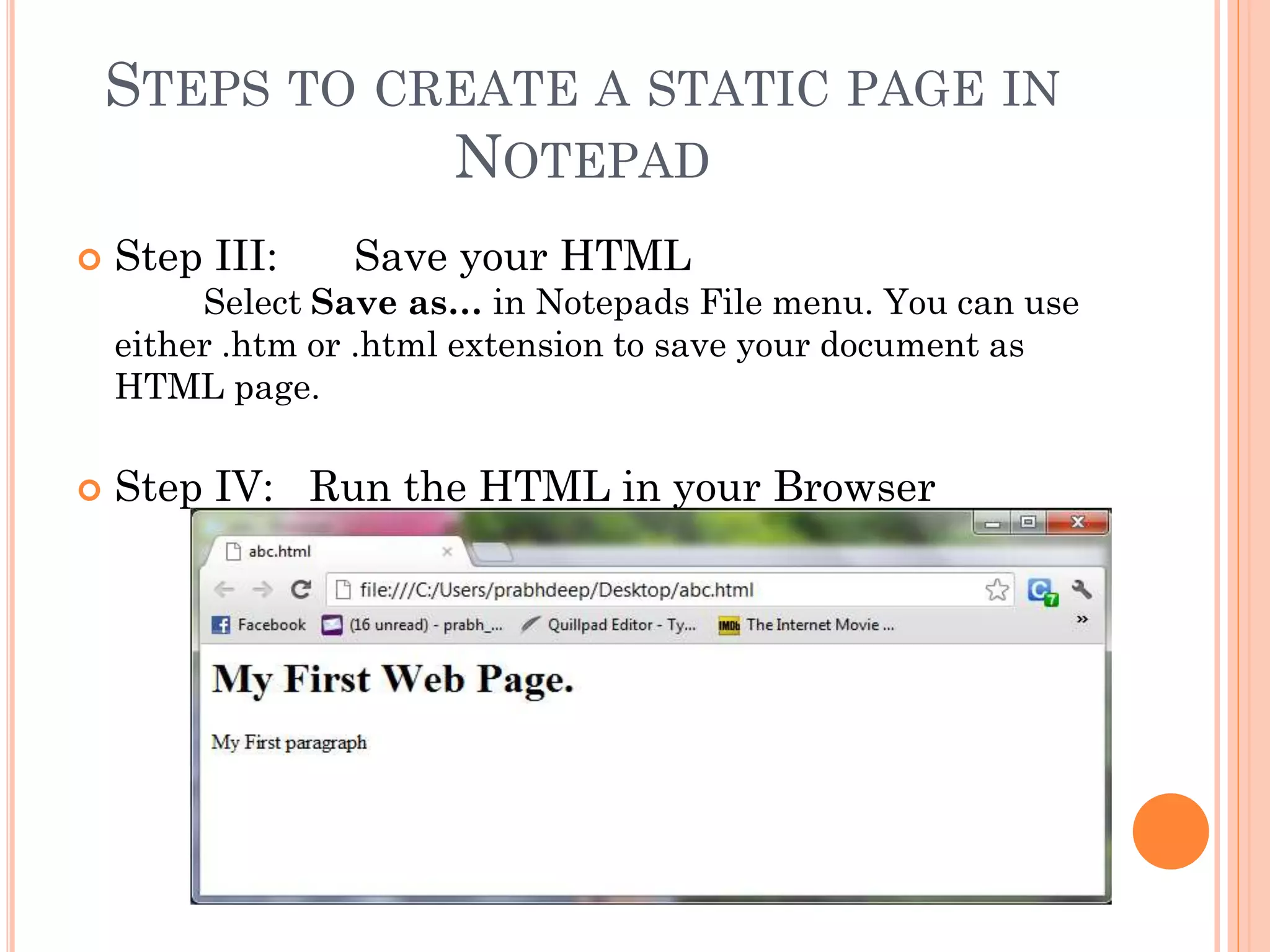Select the abc.html tab

(x=279, y=552)
